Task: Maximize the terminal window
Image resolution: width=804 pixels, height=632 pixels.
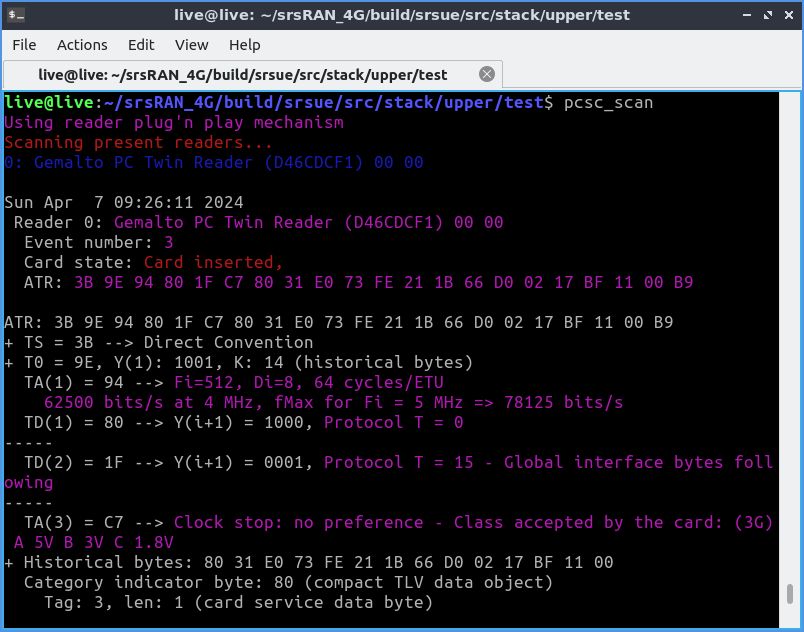Action: (x=768, y=15)
